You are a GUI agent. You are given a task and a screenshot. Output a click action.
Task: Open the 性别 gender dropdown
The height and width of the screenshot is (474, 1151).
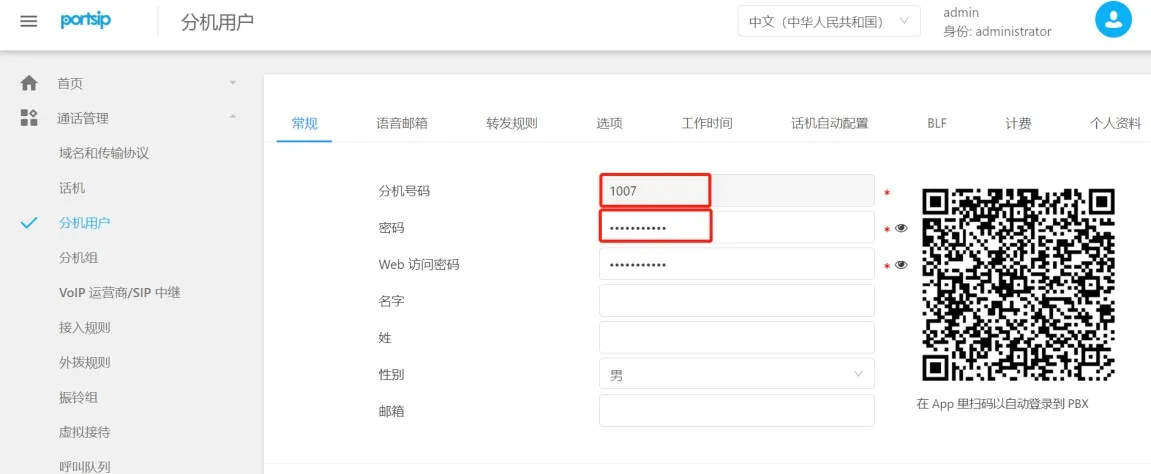coord(736,374)
